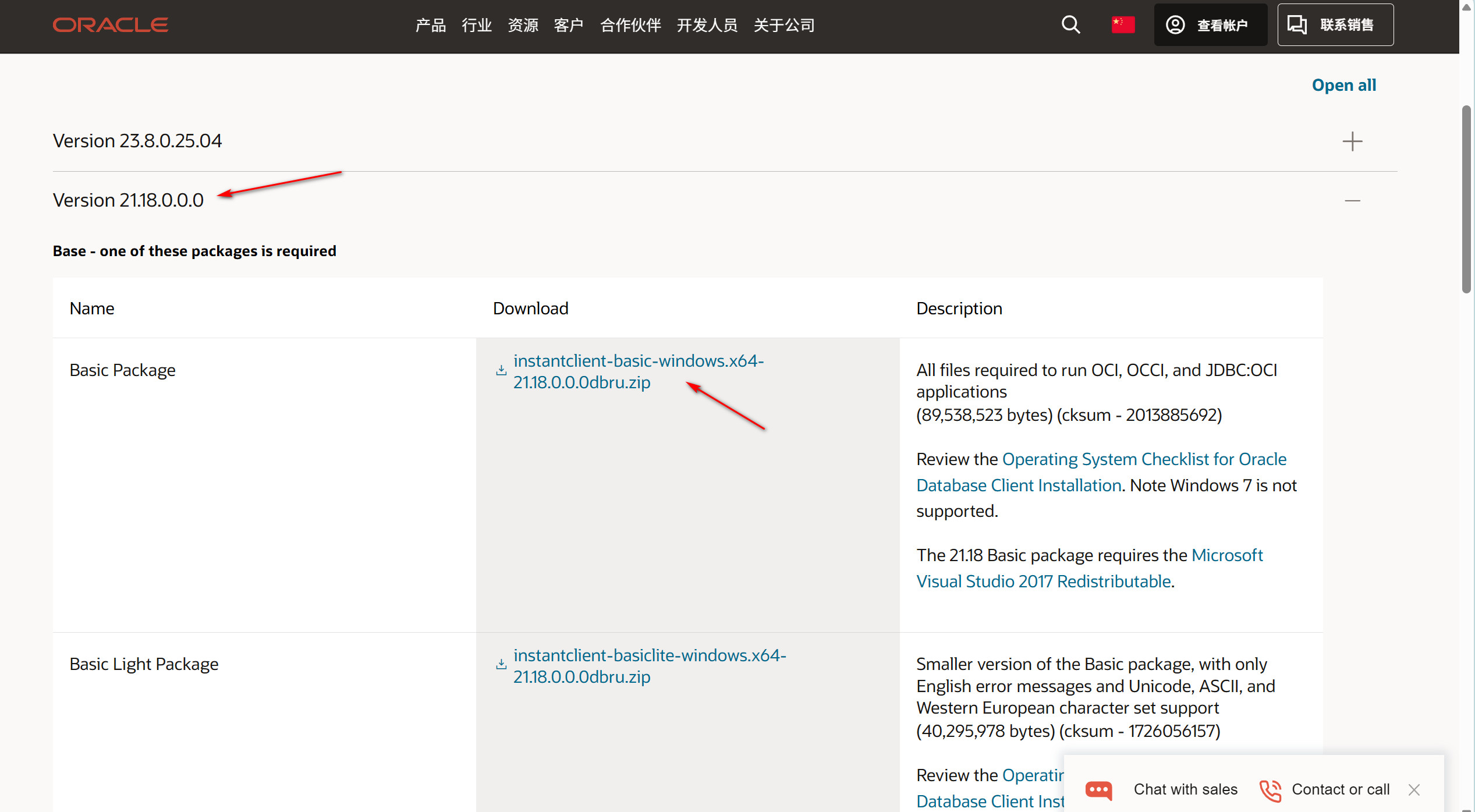Click the download icon beside the basic zip
Screen dimensions: 1475x812
pos(501,371)
